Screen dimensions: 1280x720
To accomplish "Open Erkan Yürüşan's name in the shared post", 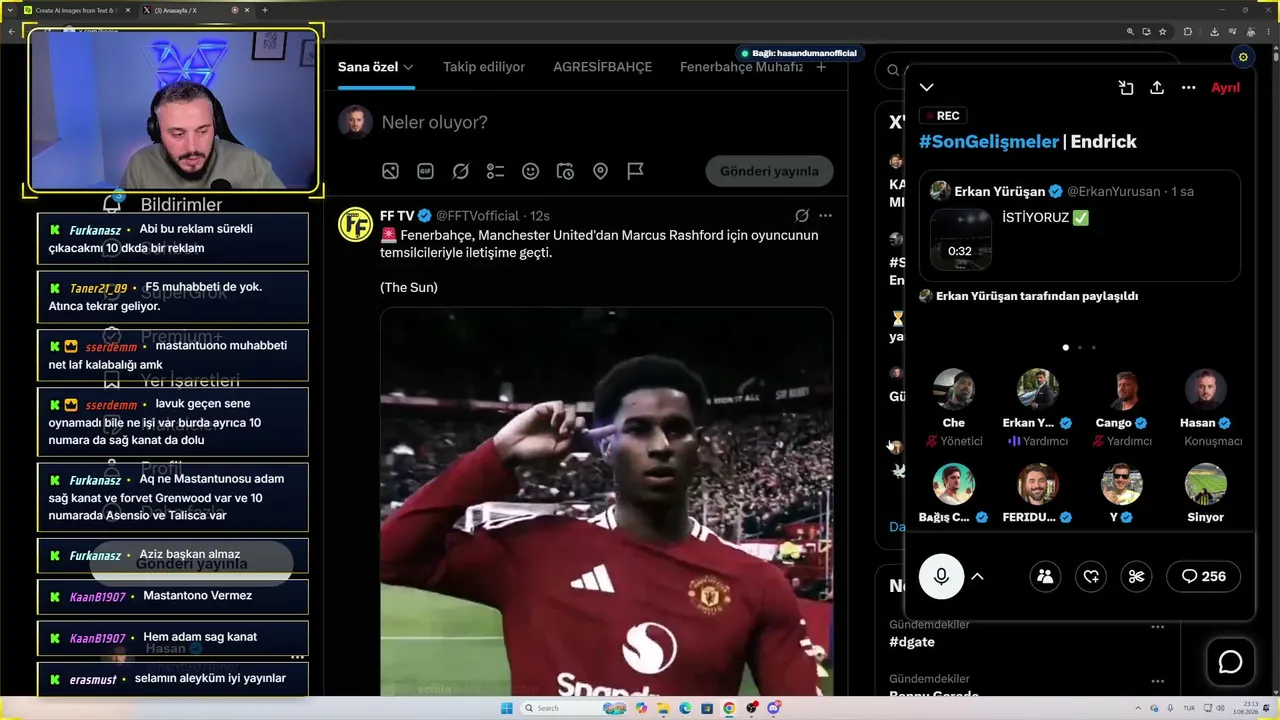I will tap(1000, 191).
